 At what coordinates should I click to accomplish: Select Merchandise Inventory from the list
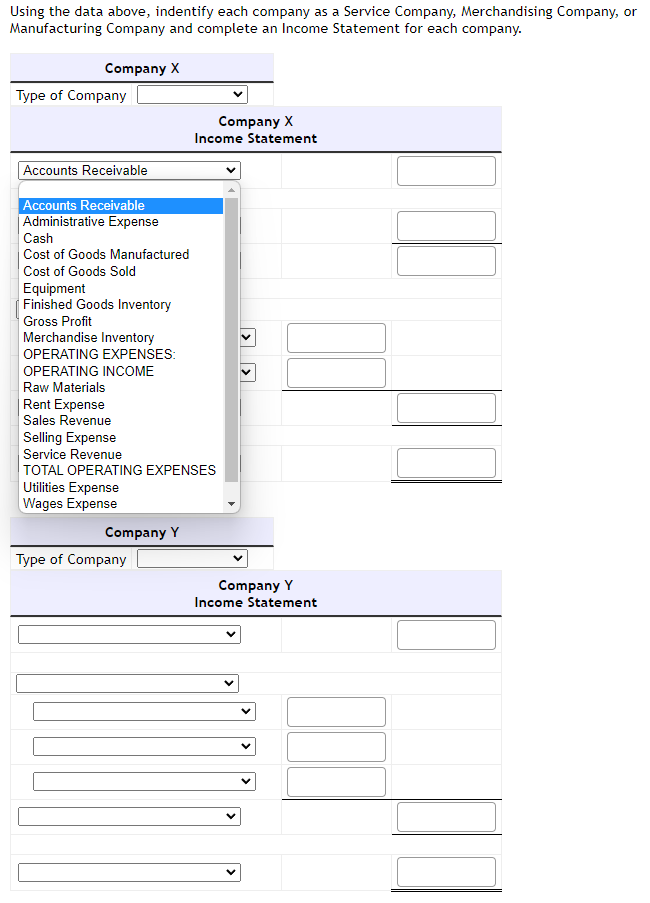(88, 337)
